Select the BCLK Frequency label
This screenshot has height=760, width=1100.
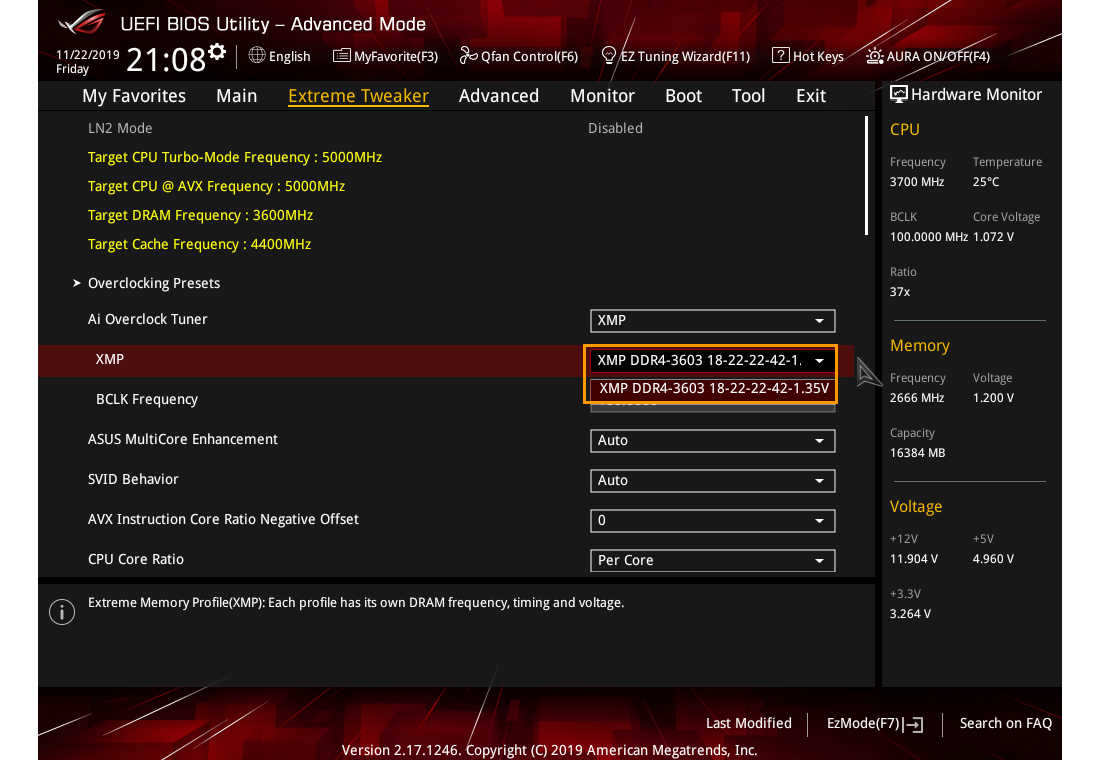pos(147,399)
